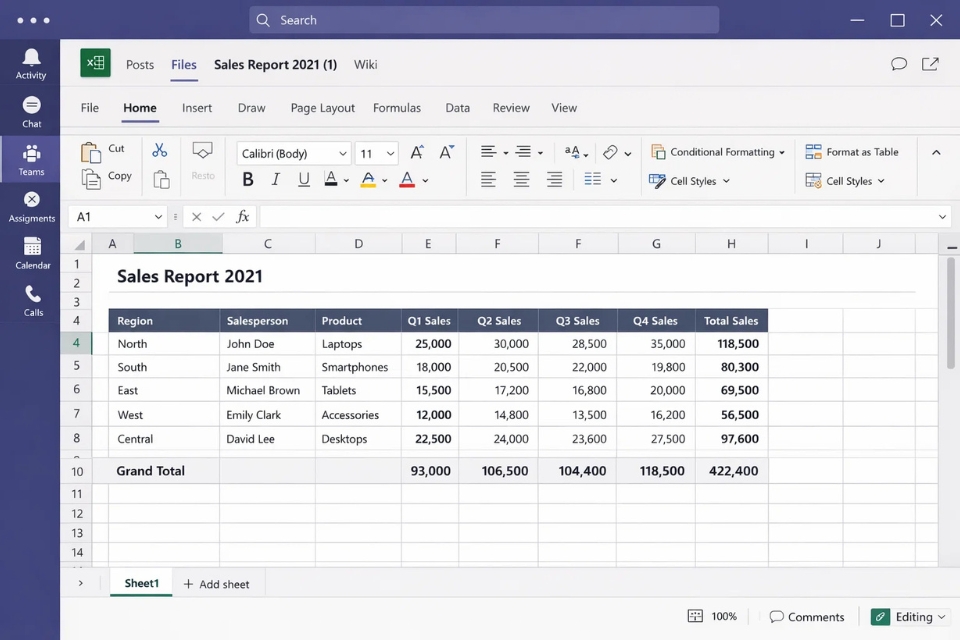Apply italic formatting
Image resolution: width=960 pixels, height=640 pixels.
click(275, 179)
